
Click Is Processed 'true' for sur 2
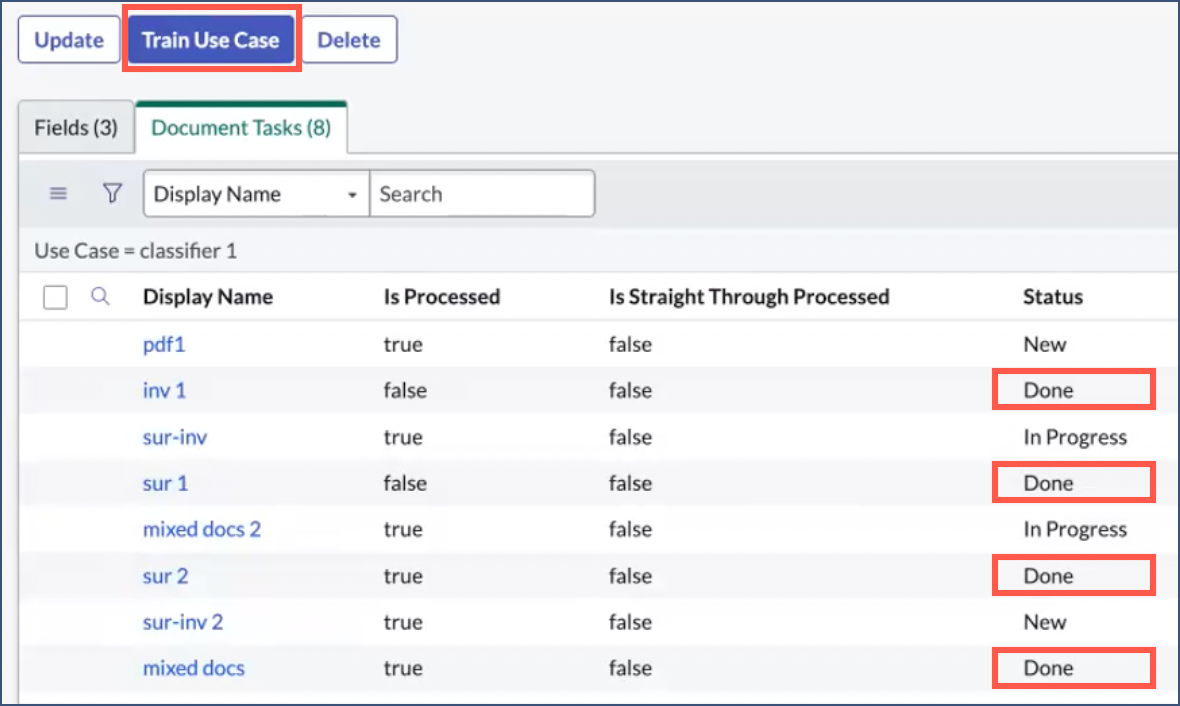pos(403,576)
